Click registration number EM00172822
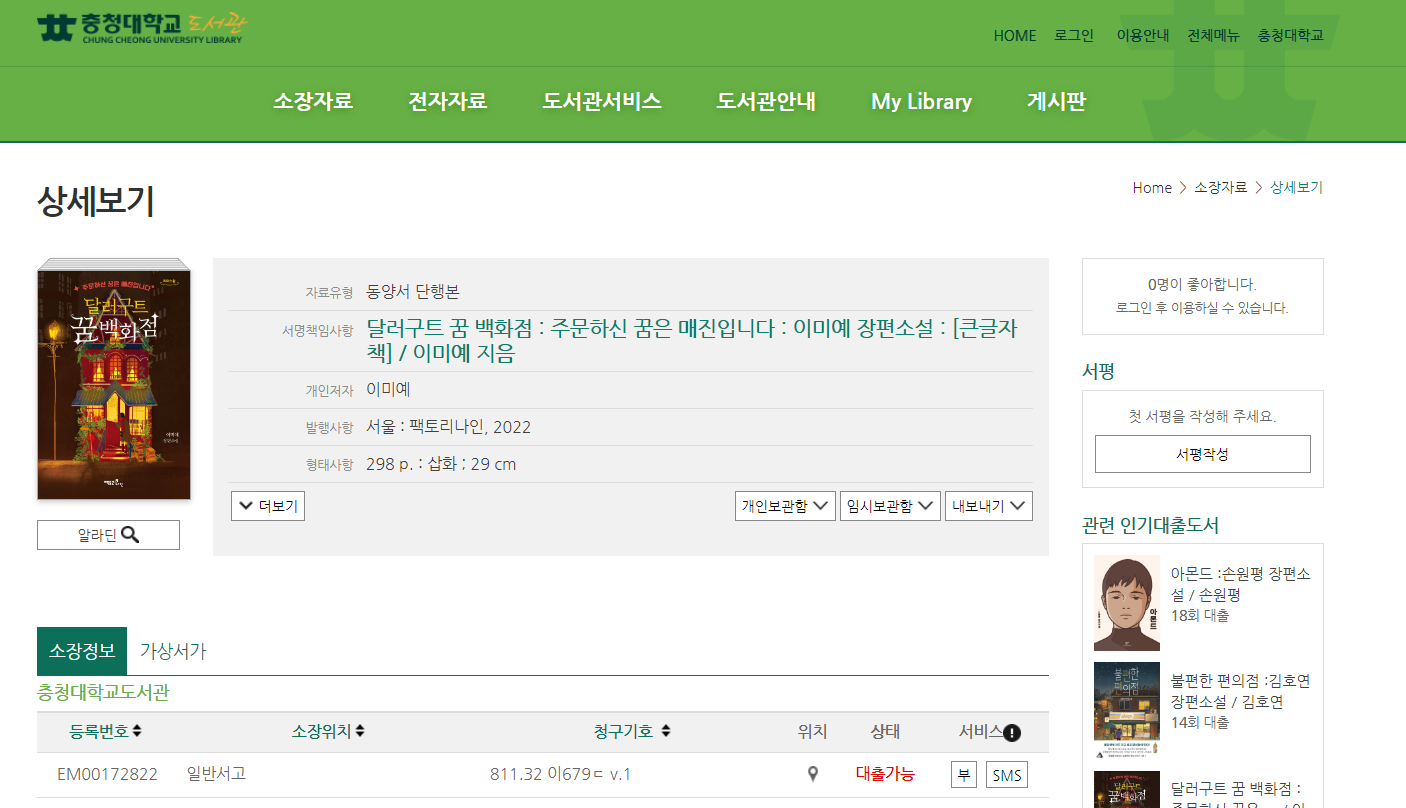Screen dimensions: 1406x808 coord(107,774)
